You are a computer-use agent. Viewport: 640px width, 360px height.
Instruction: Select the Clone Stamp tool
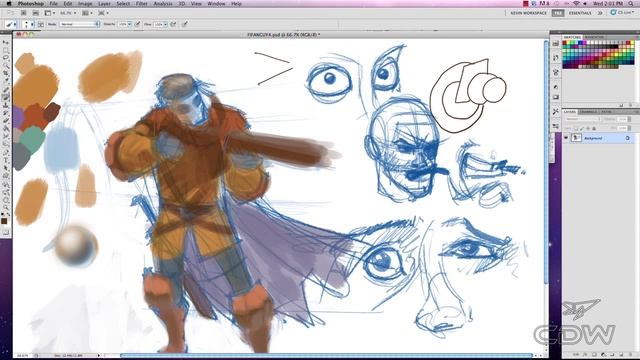tap(6, 105)
